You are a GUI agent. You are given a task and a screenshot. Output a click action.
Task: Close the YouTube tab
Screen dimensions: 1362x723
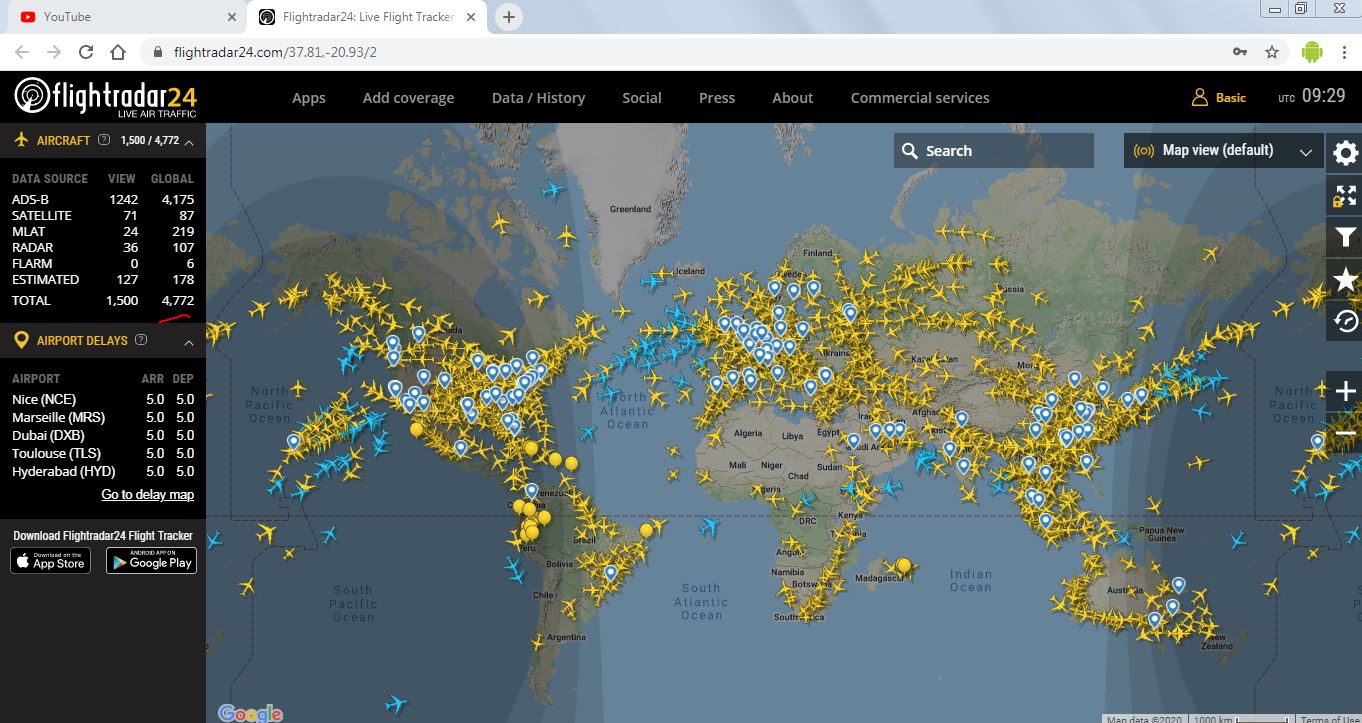tap(232, 17)
